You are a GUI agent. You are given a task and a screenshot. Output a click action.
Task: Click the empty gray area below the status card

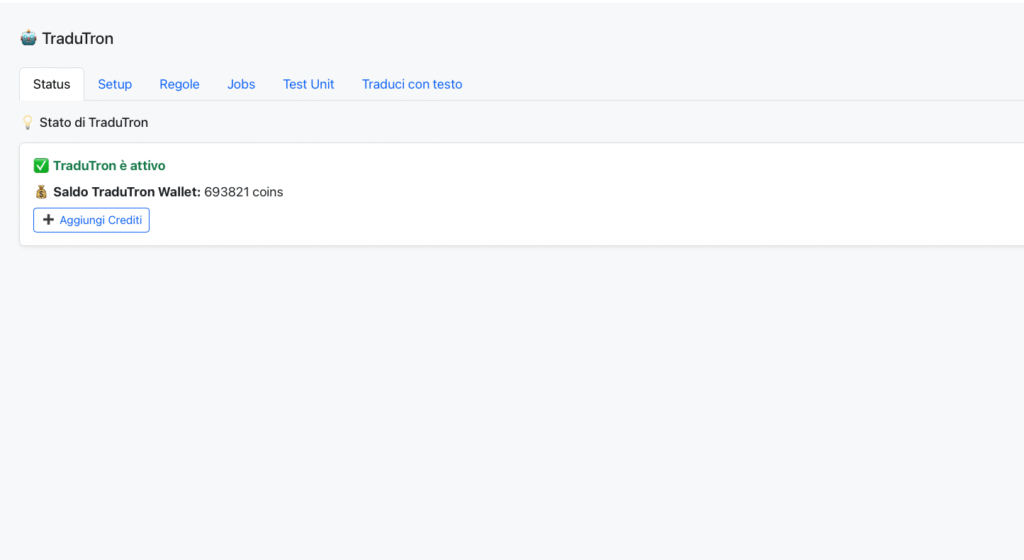500,400
